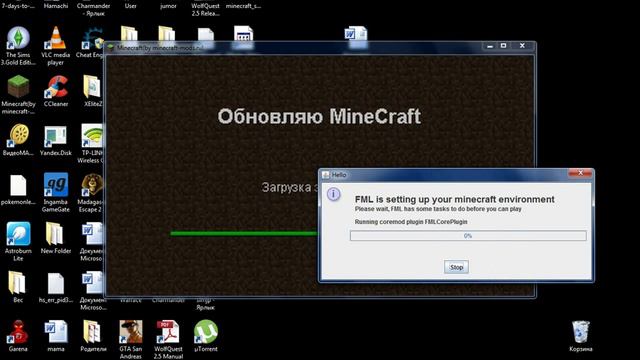This screenshot has height=360, width=640.
Task: Launch CCleaner from the desktop
Action: (x=56, y=87)
